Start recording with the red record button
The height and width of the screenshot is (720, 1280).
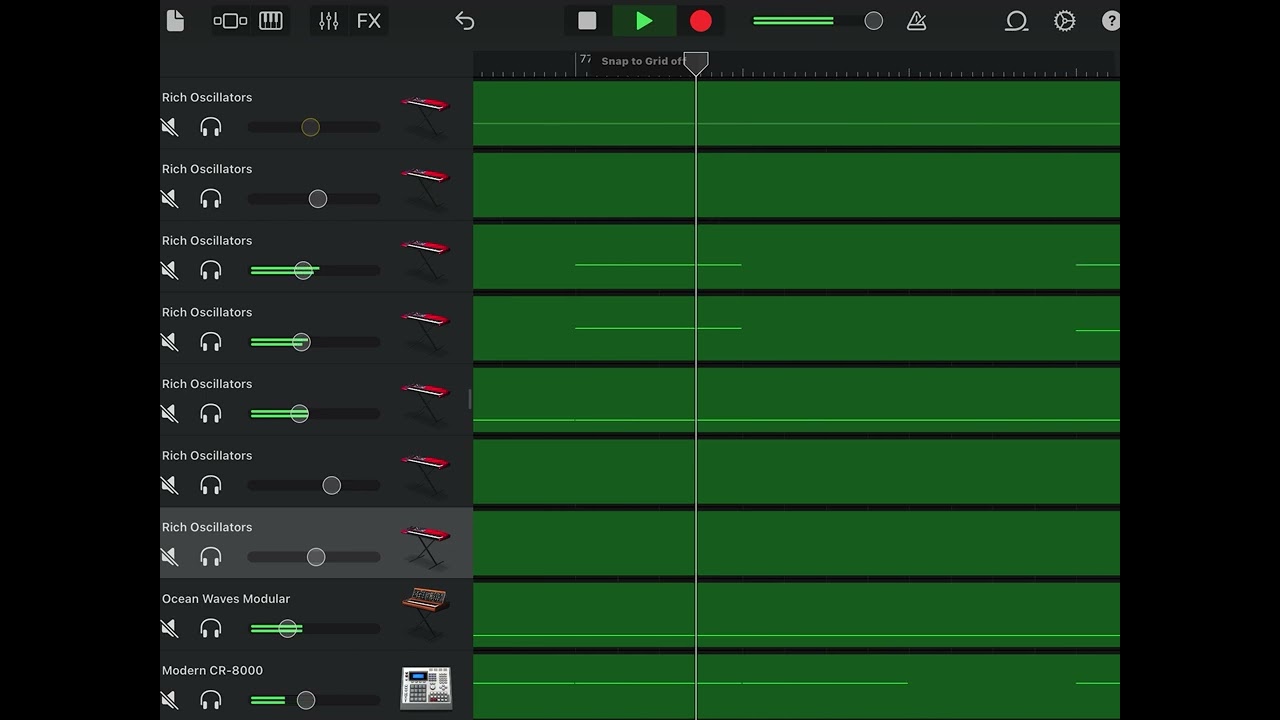click(x=701, y=21)
